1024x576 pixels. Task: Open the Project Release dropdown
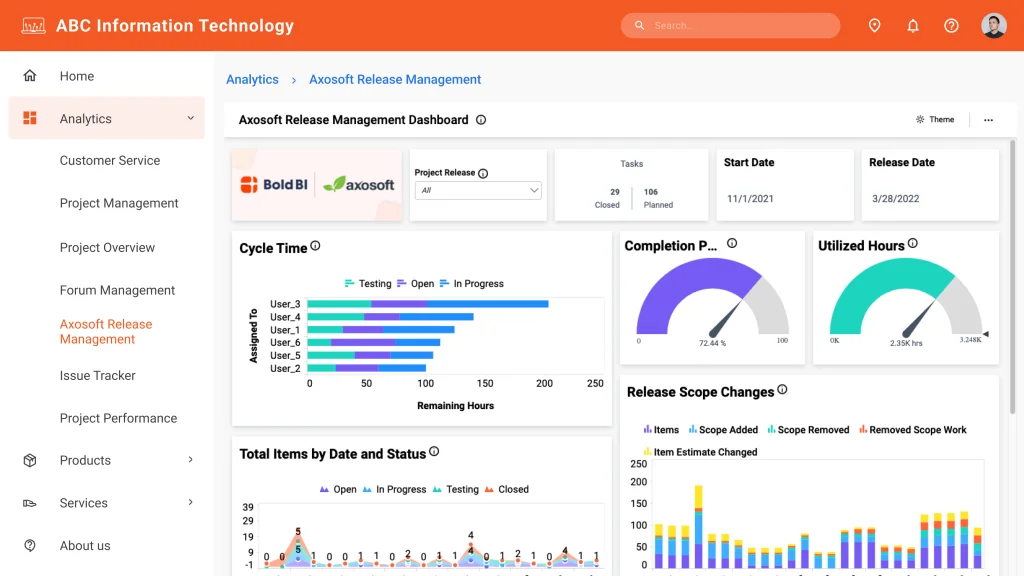click(x=478, y=190)
